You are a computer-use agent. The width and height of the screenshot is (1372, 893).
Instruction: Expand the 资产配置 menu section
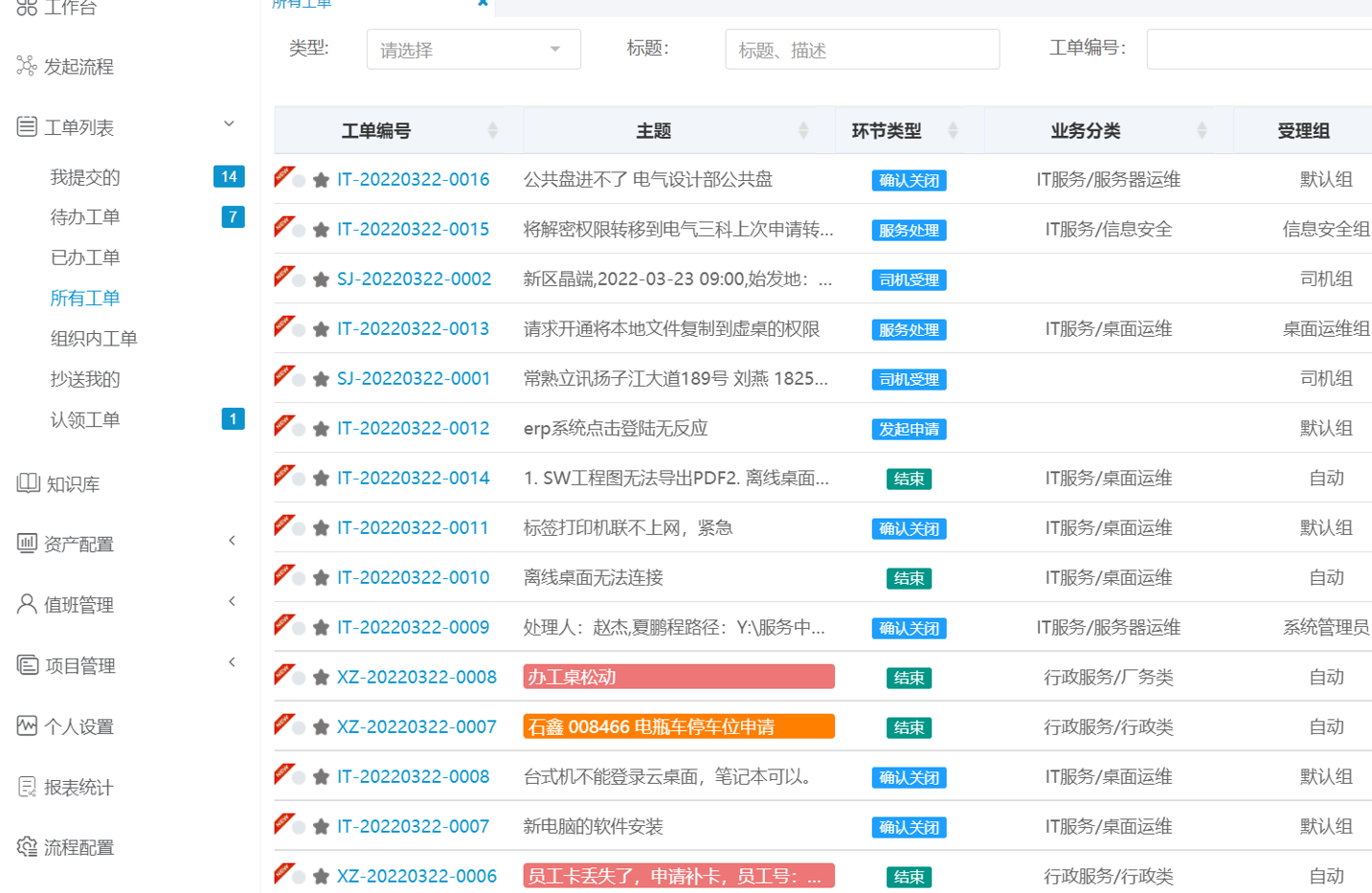(x=232, y=542)
